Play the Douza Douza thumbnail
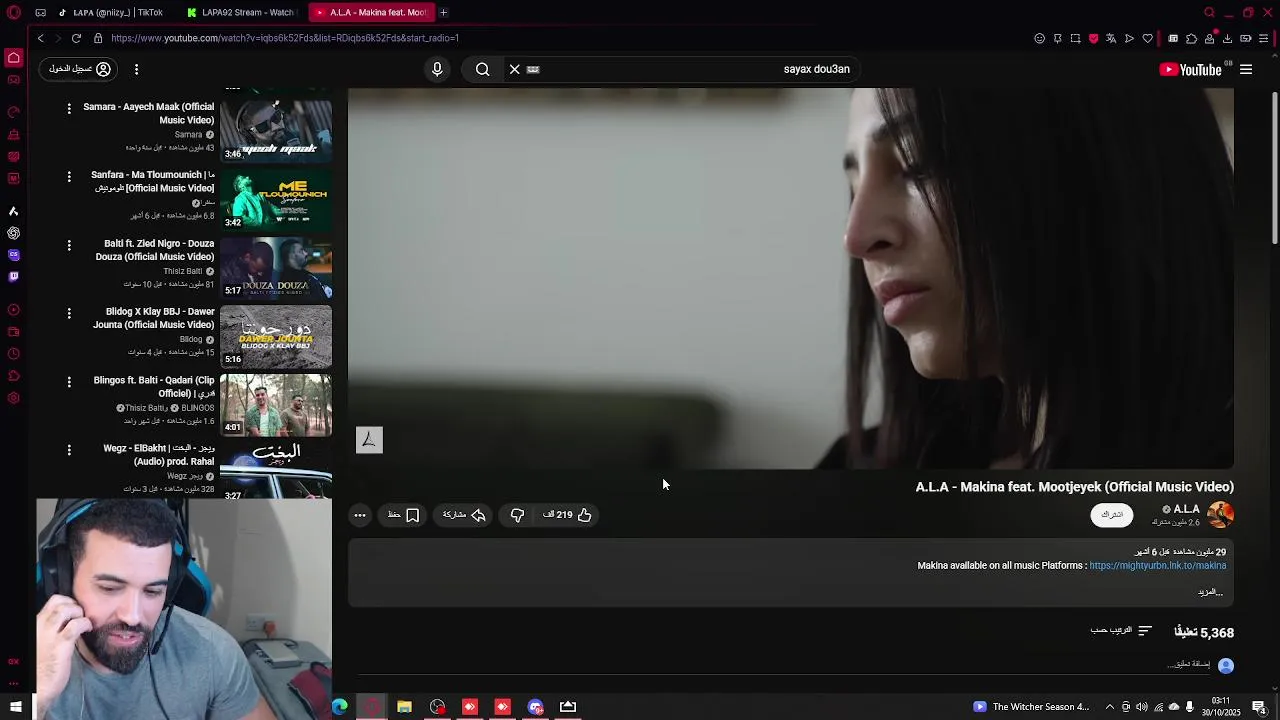Image resolution: width=1280 pixels, height=720 pixels. pyautogui.click(x=276, y=267)
